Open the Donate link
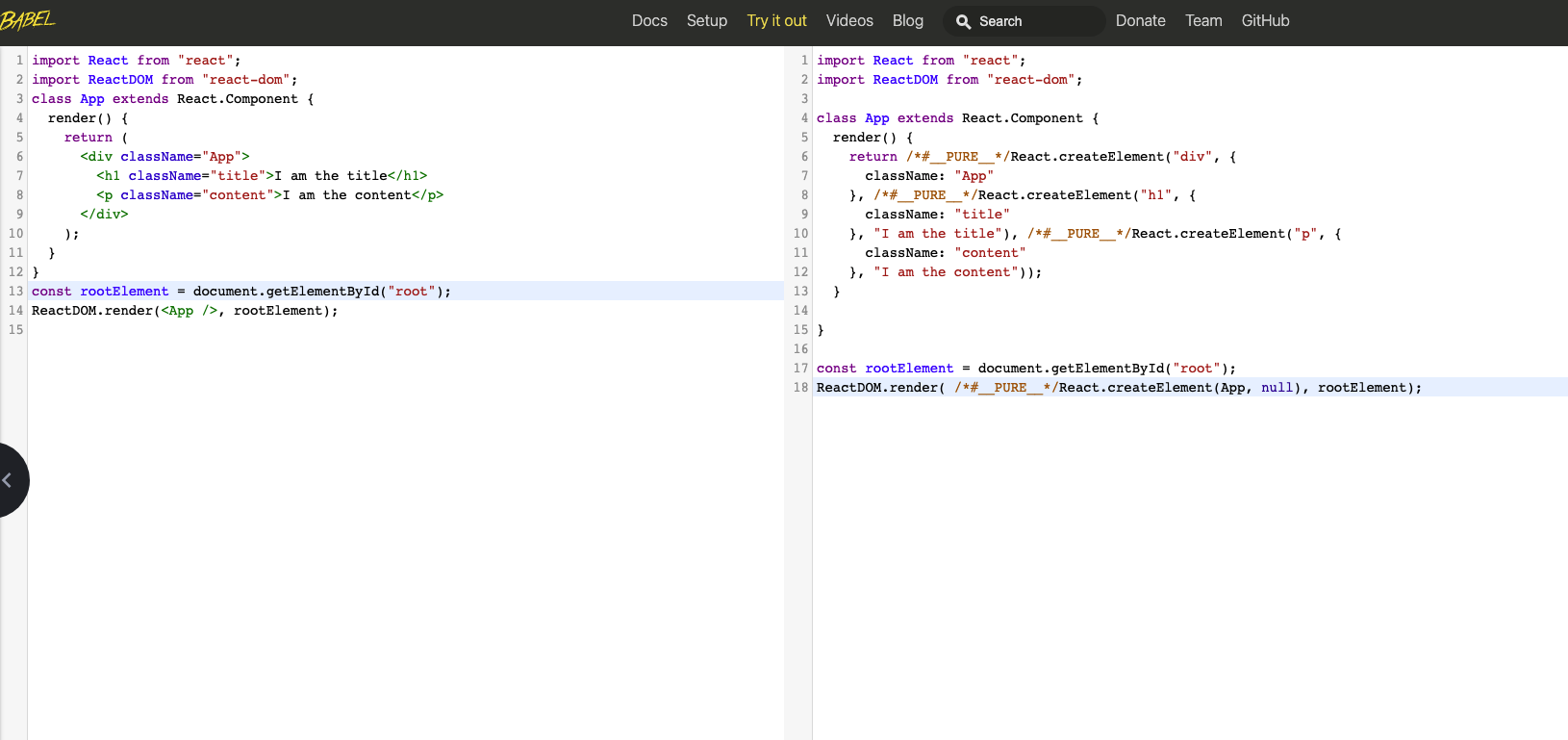Screen dimensions: 1568x740 1140,20
